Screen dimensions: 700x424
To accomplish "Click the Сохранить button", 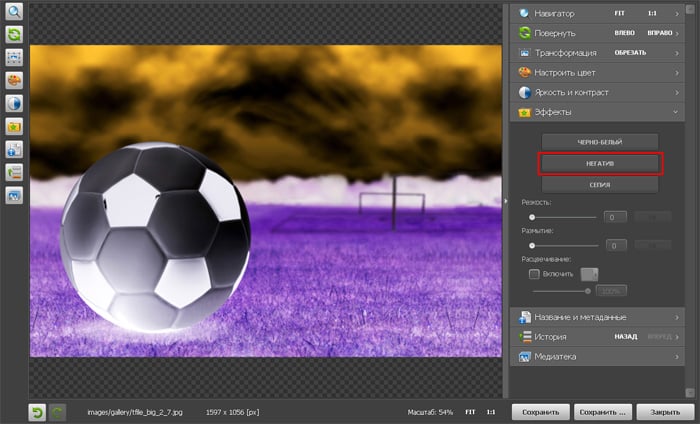I will click(x=541, y=411).
